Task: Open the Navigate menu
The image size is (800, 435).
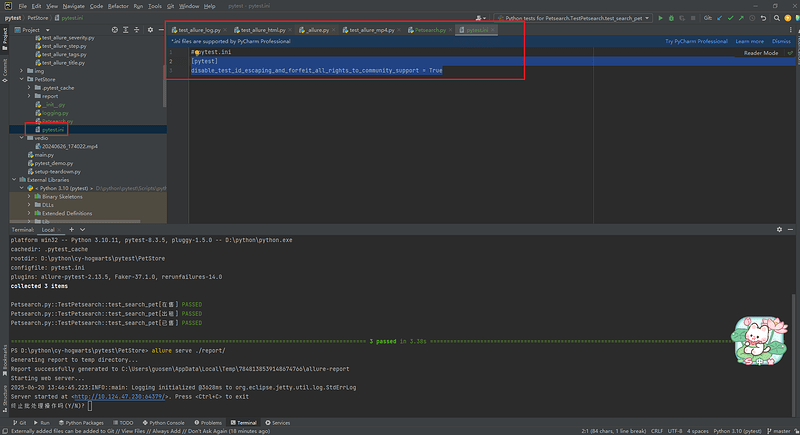Action: point(73,6)
